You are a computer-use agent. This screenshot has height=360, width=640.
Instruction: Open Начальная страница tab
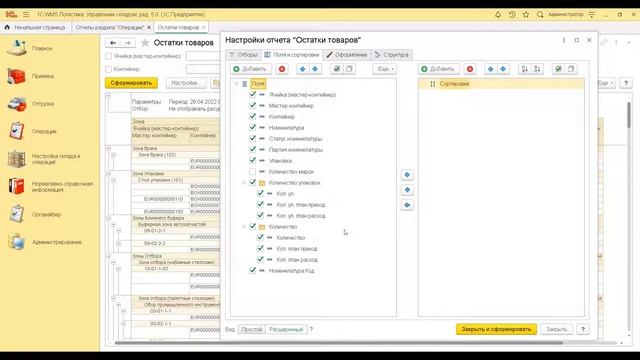coord(35,27)
